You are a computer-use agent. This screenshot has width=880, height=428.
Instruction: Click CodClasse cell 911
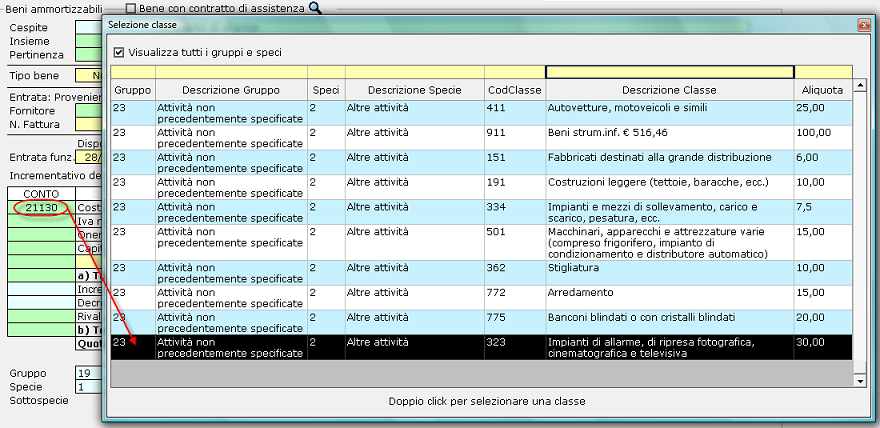[515, 137]
